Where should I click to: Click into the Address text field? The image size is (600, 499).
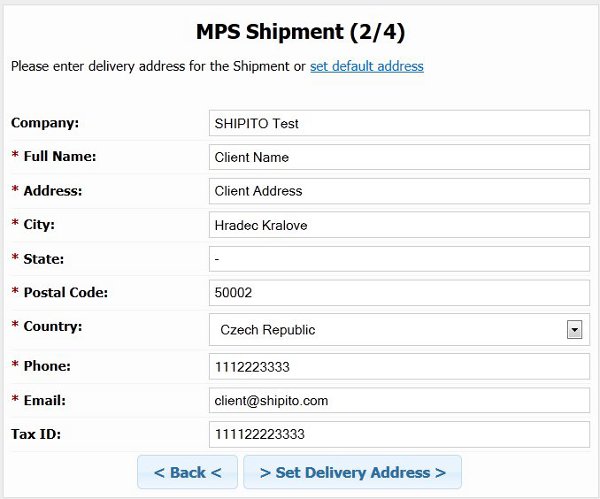pyautogui.click(x=399, y=191)
